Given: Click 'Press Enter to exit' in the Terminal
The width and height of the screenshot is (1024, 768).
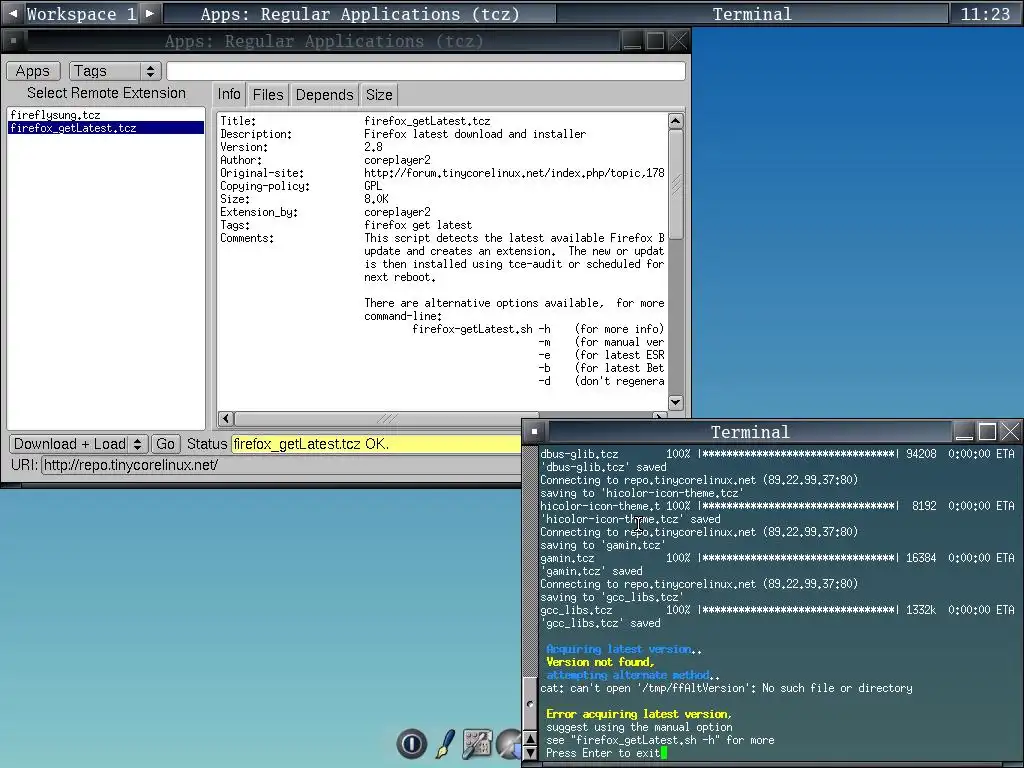Looking at the screenshot, I should pos(603,753).
